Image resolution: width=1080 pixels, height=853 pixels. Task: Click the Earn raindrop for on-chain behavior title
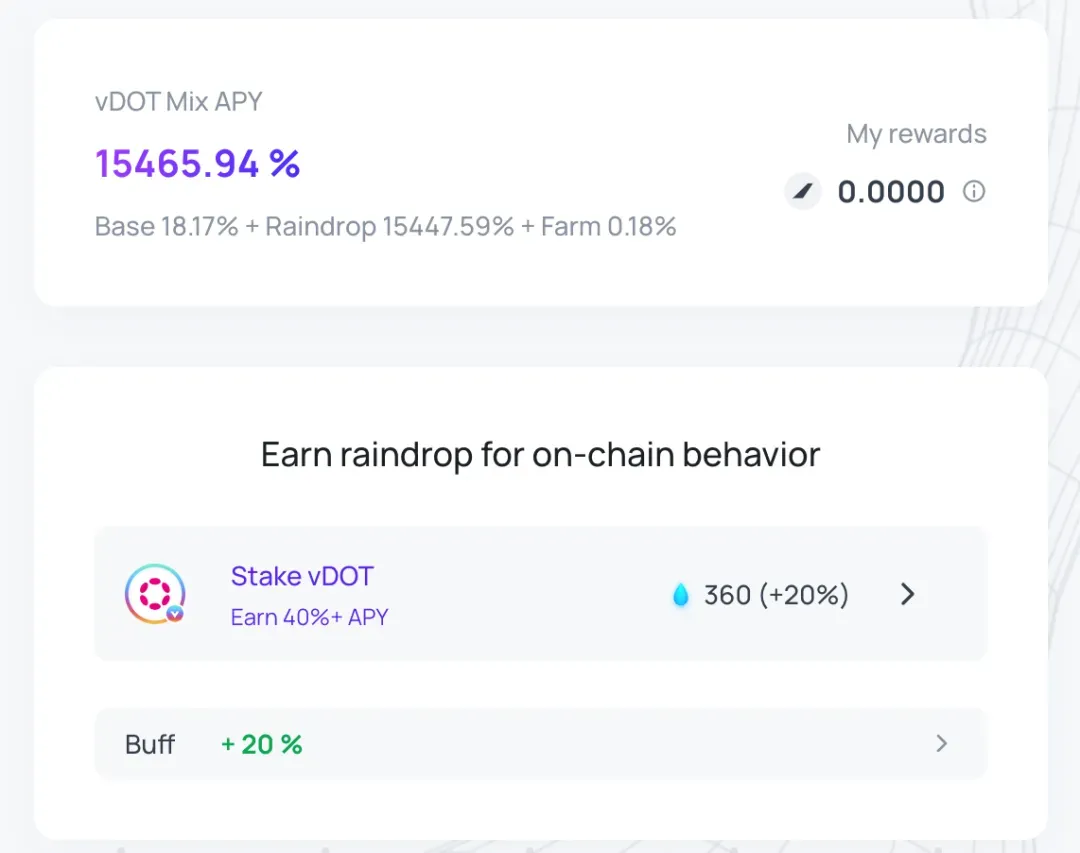click(x=541, y=455)
